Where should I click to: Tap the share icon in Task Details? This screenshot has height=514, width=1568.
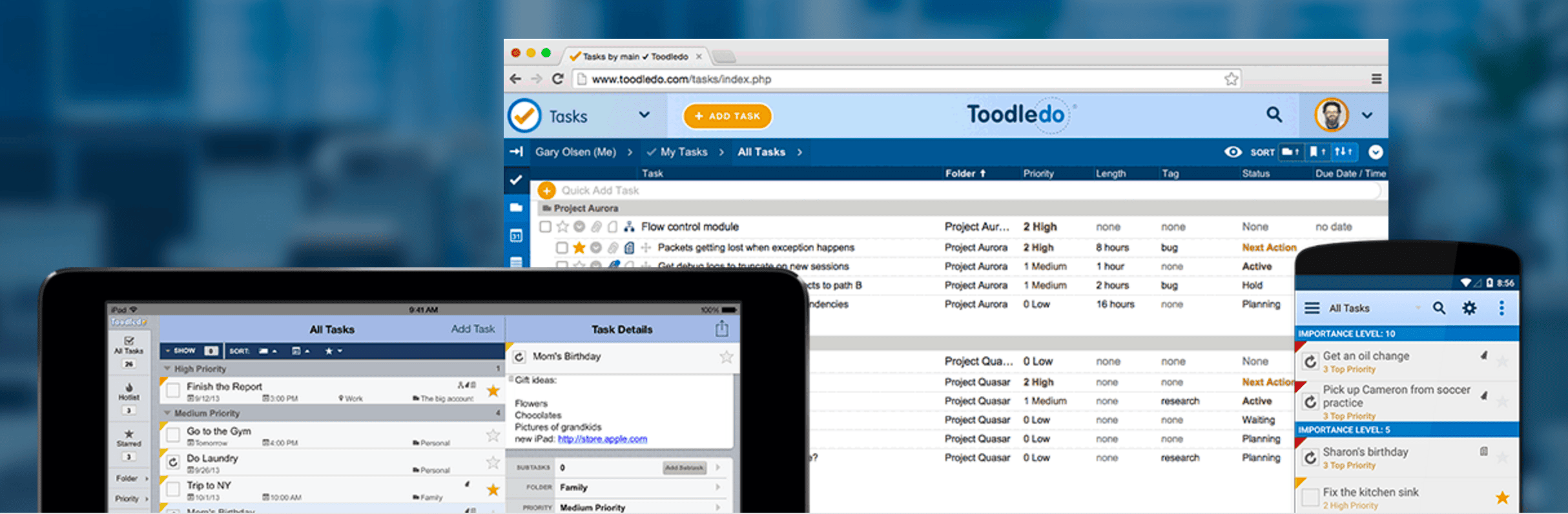coord(721,329)
